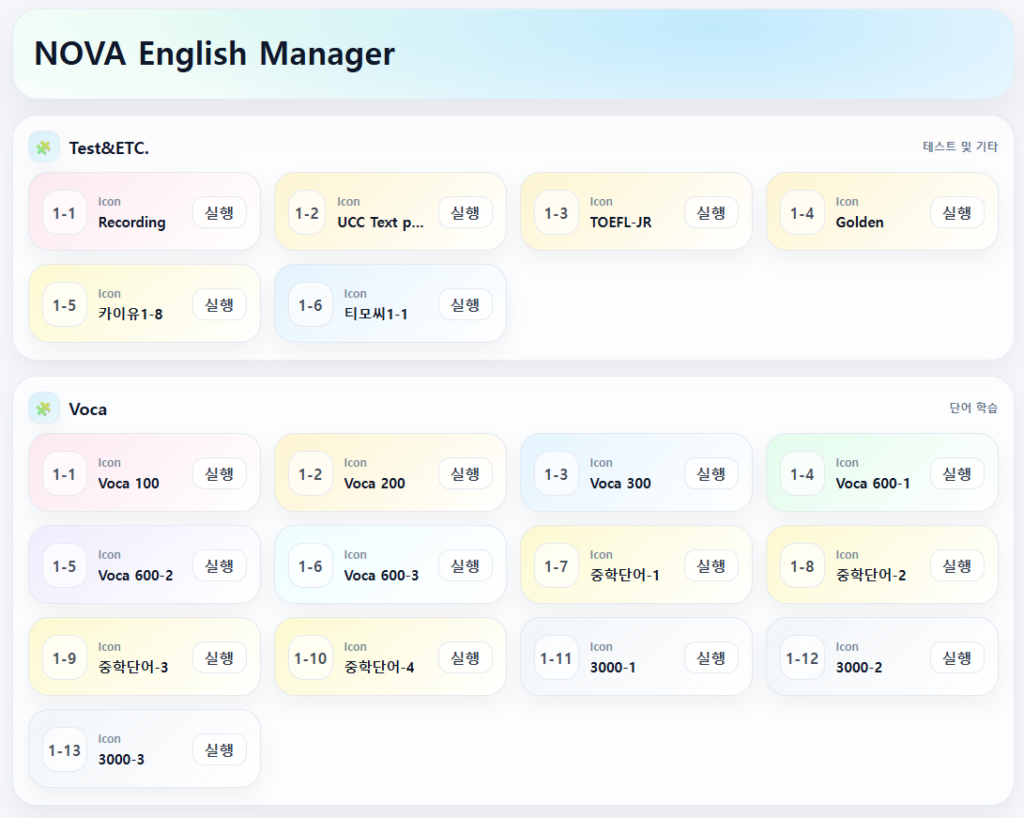The width and height of the screenshot is (1024, 818).
Task: Click the 1-10 badge on 중학단어-4 card
Action: pos(310,657)
